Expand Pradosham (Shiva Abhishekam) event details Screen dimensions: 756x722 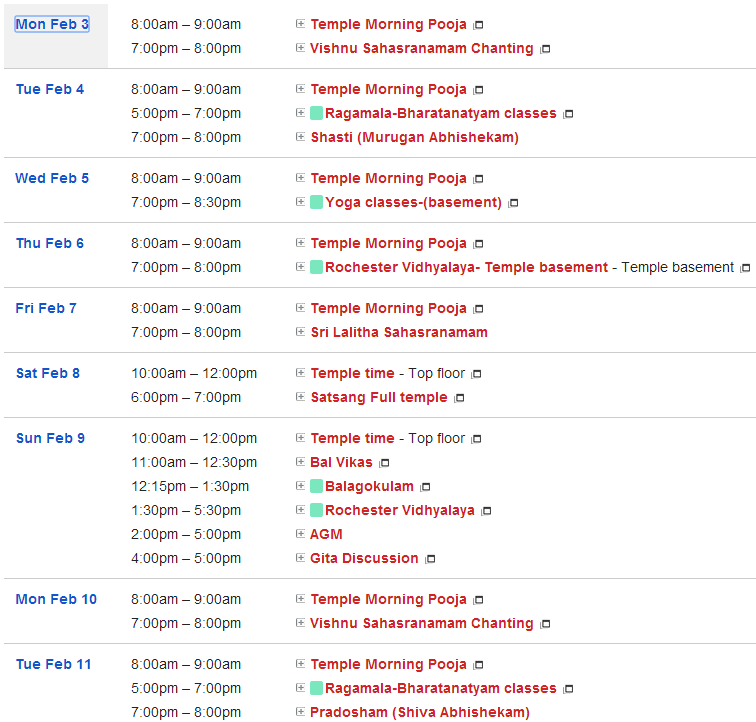[x=300, y=712]
